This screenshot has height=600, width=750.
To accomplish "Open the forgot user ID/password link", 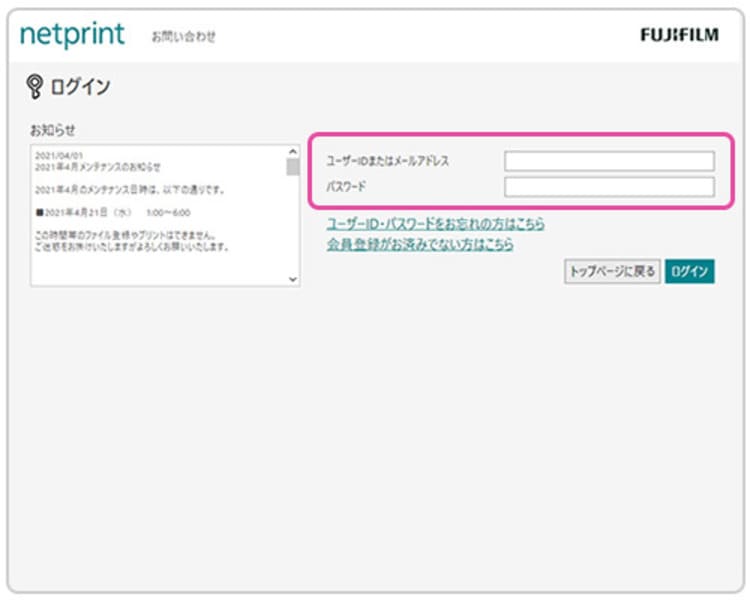I will 435,223.
